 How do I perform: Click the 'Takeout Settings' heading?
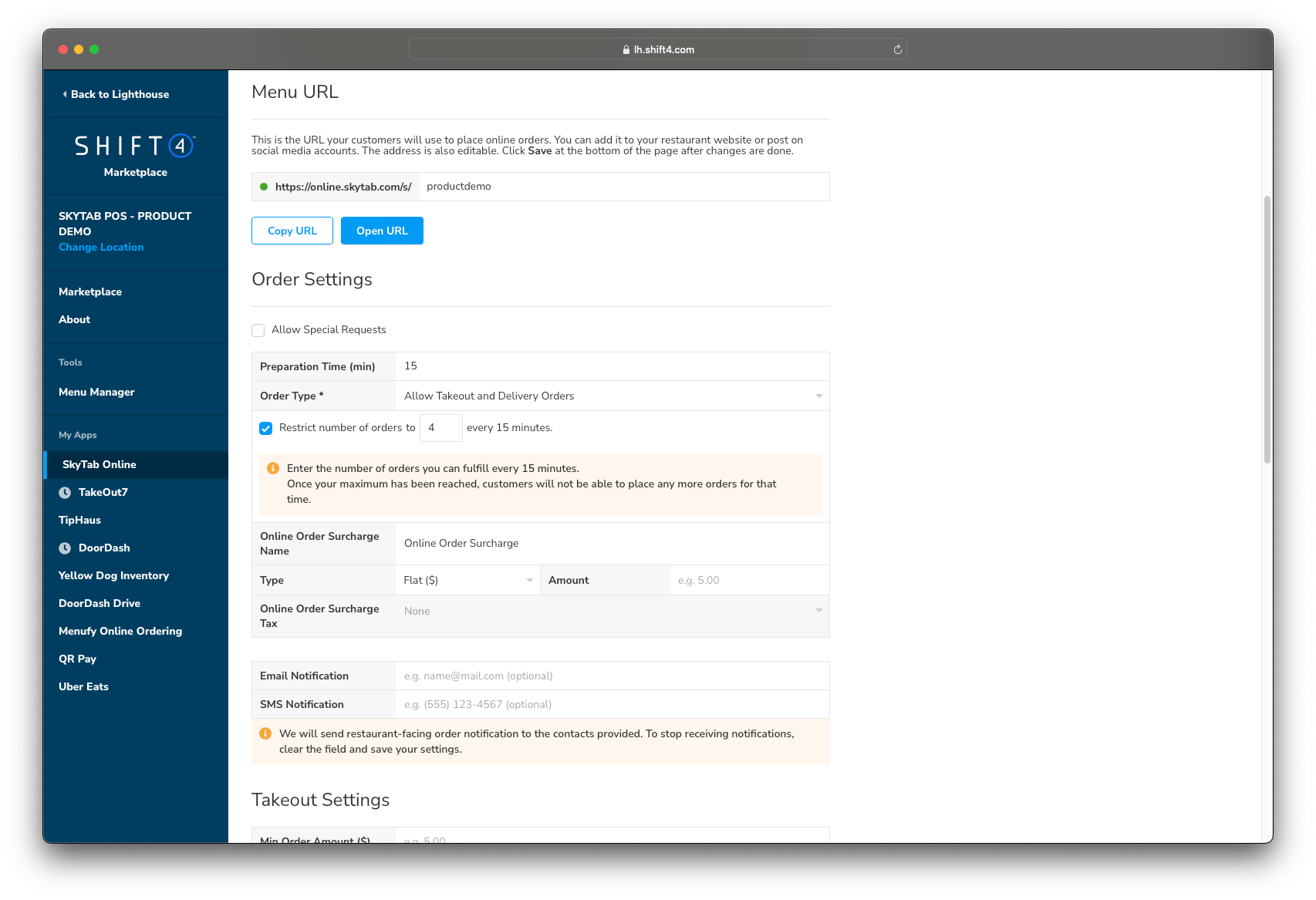click(320, 800)
